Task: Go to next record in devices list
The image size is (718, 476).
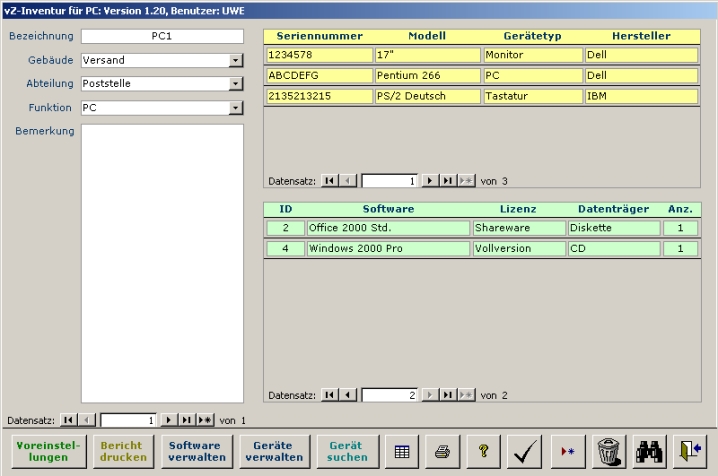Action: [430, 181]
